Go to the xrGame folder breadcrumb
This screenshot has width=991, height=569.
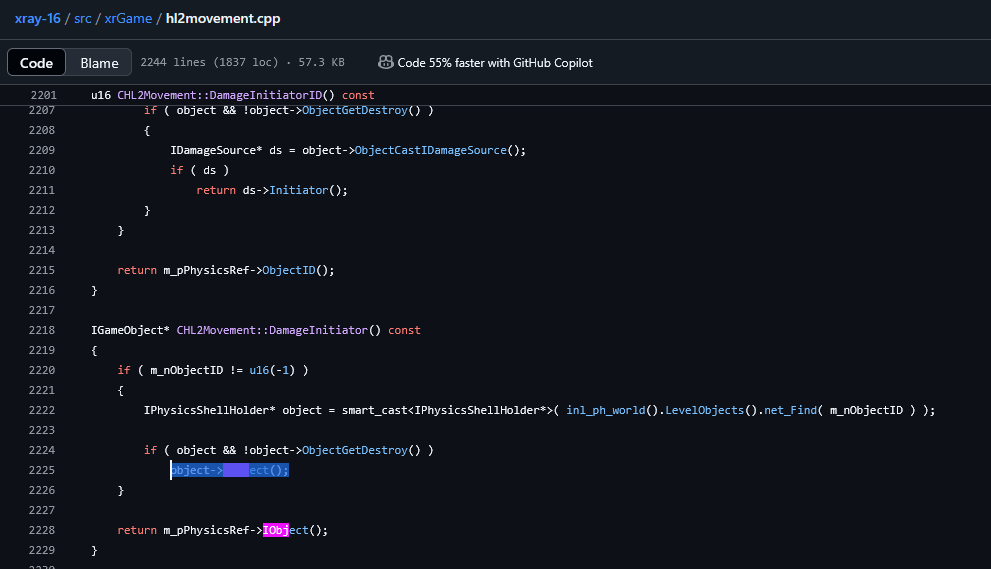[130, 18]
